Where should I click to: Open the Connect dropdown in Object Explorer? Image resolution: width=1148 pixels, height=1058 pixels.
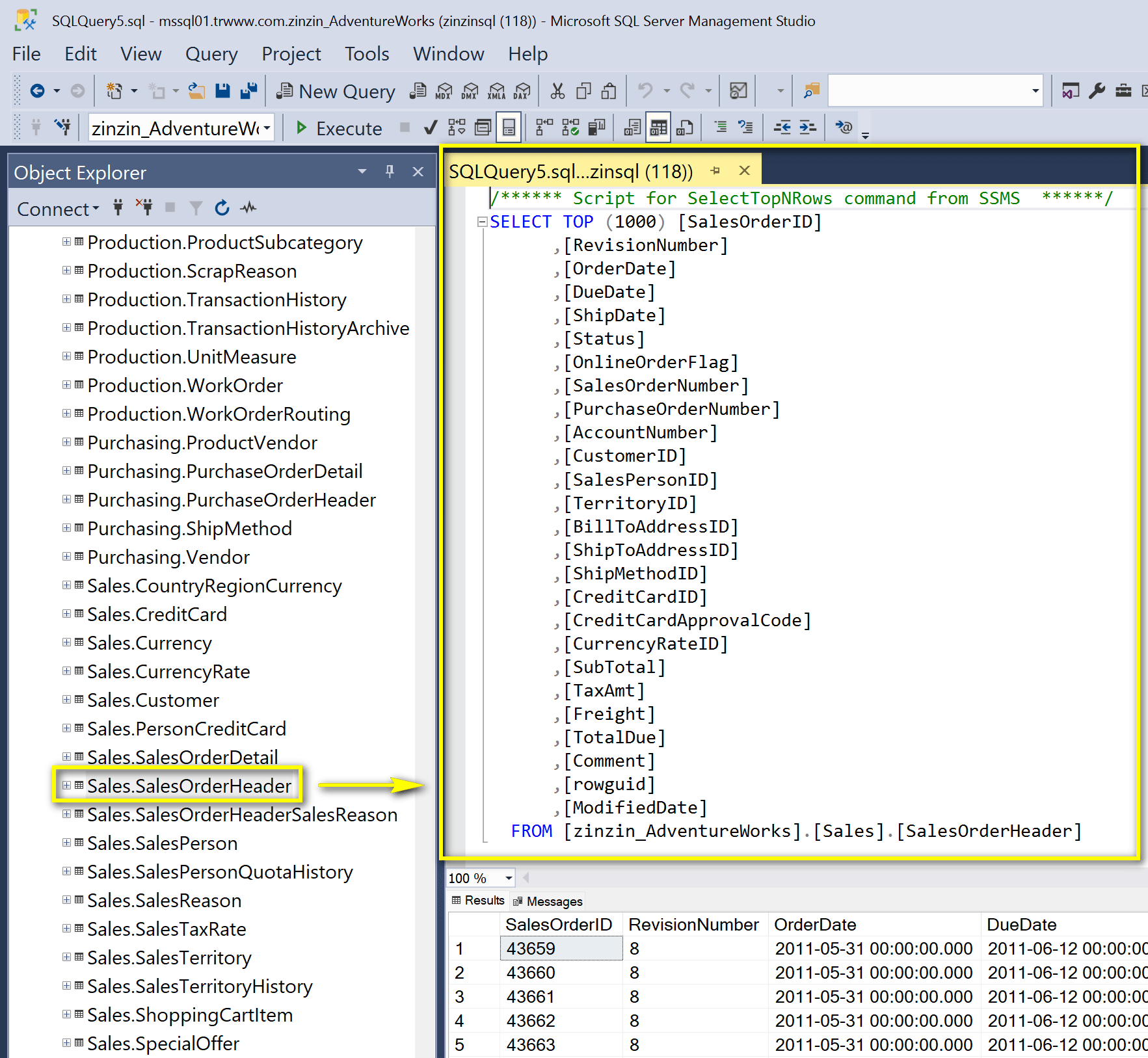(58, 209)
